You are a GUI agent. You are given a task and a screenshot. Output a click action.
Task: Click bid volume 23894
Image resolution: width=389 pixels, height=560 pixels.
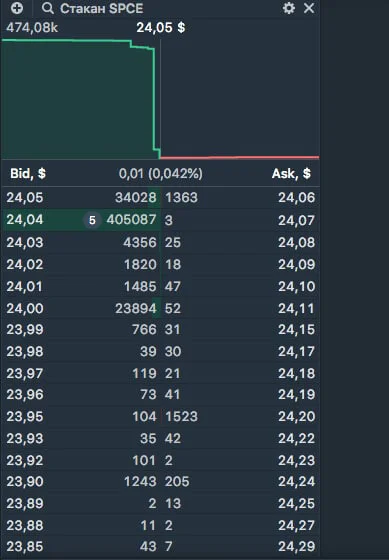click(x=136, y=308)
